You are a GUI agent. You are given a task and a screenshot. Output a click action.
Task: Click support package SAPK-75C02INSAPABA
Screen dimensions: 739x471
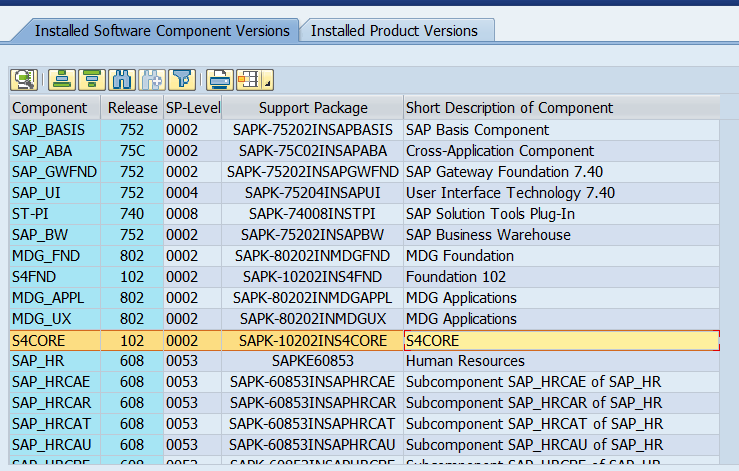[312, 151]
